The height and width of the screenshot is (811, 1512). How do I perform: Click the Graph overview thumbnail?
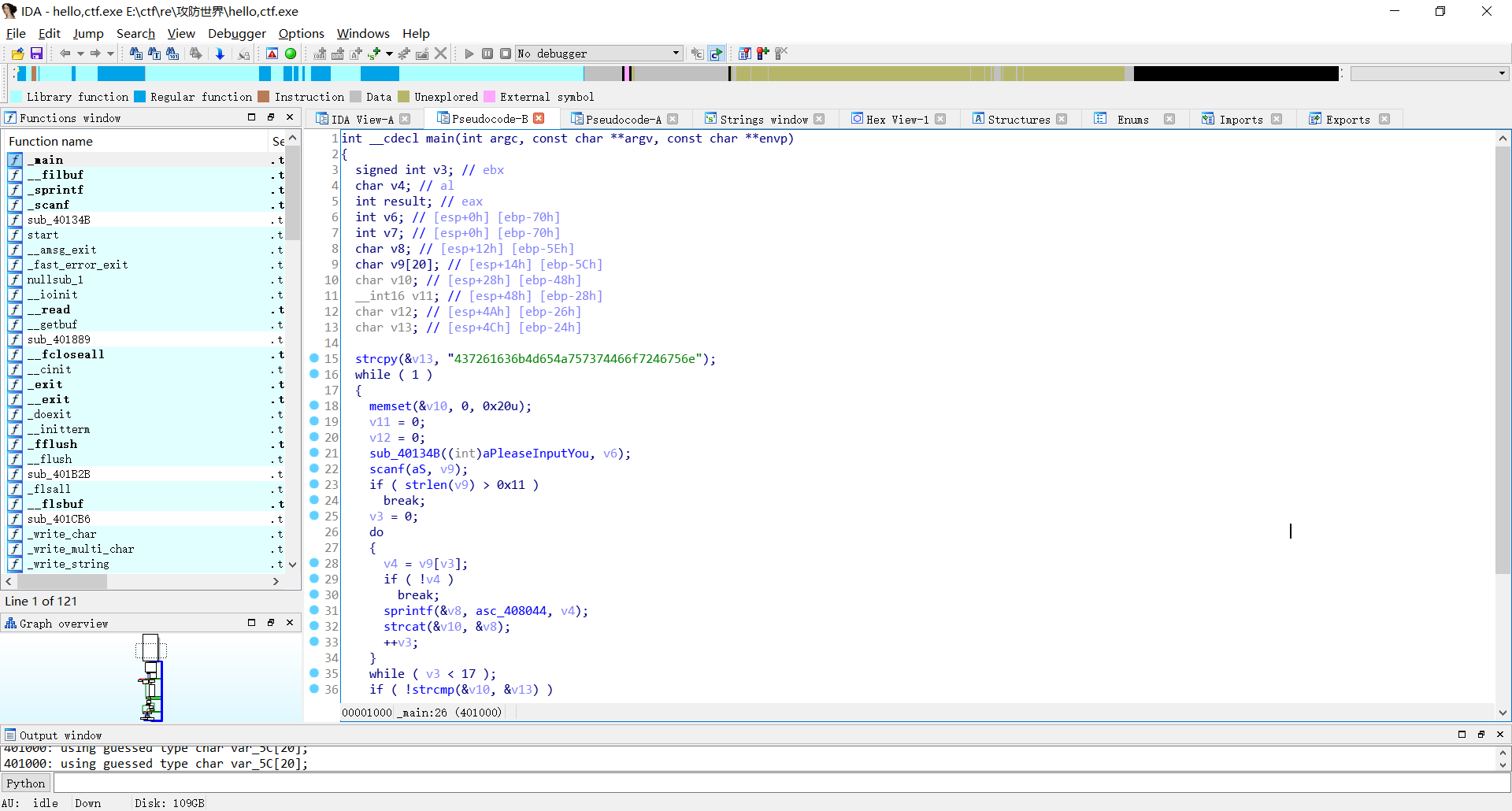[151, 678]
